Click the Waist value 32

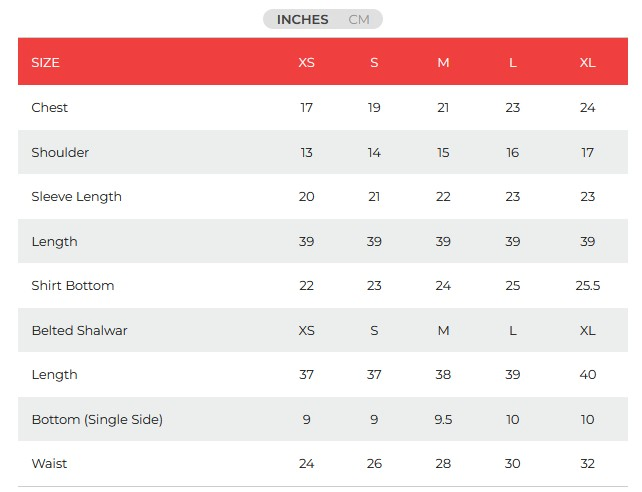pyautogui.click(x=587, y=464)
